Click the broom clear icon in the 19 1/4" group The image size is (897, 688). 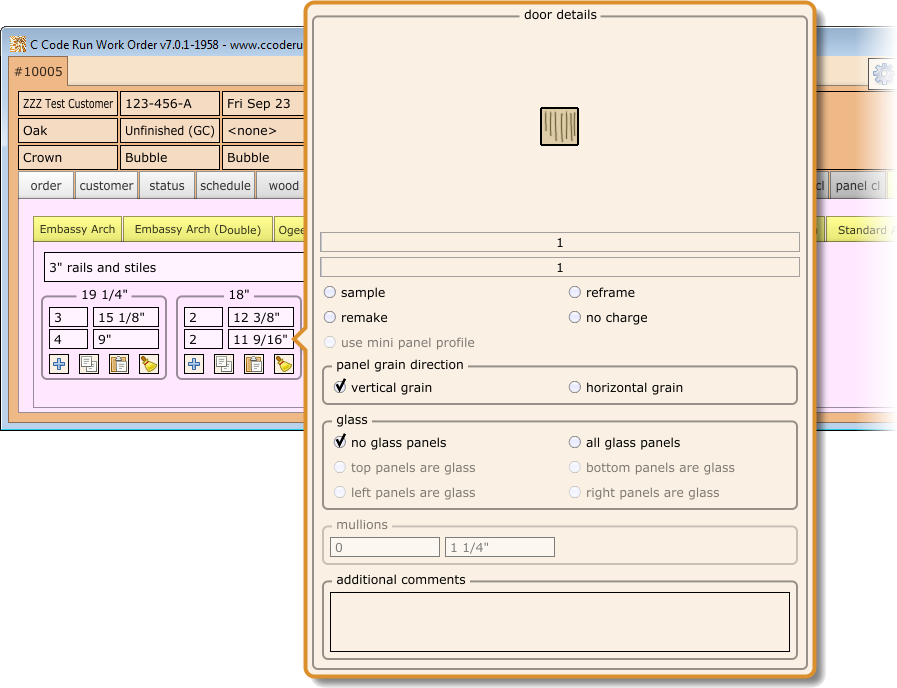tap(149, 365)
